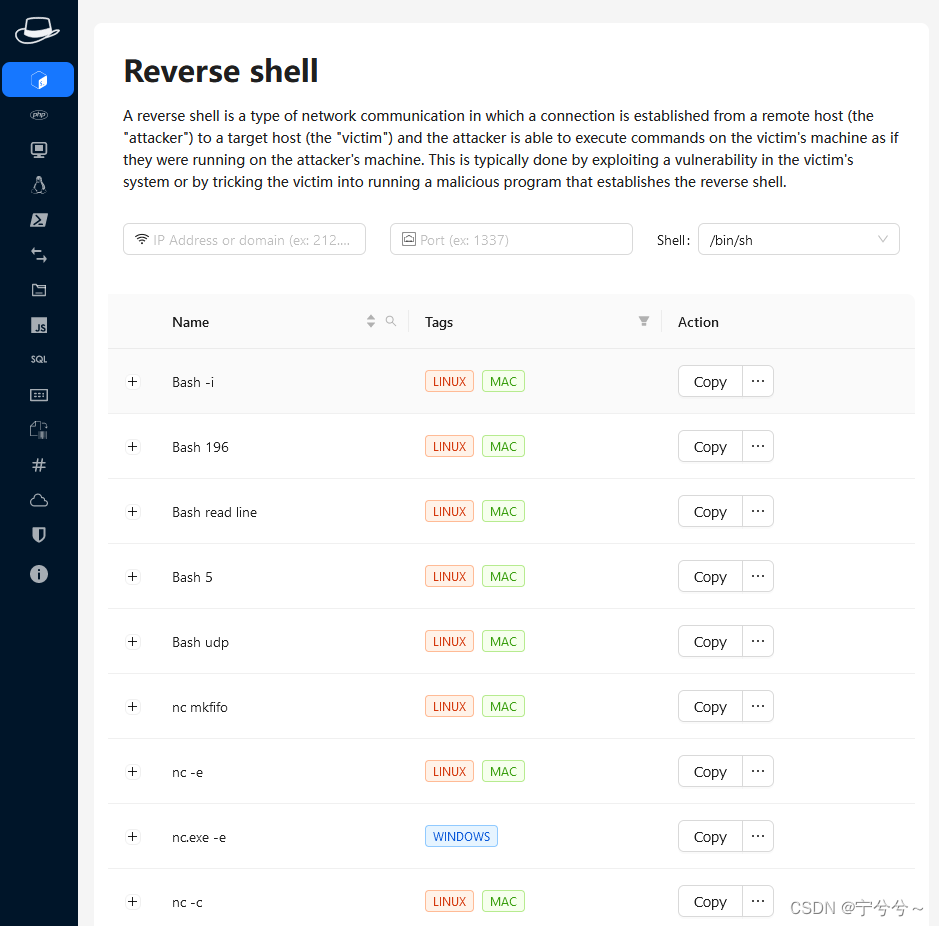Open the SQL injection section
This screenshot has height=926, width=939.
(39, 359)
